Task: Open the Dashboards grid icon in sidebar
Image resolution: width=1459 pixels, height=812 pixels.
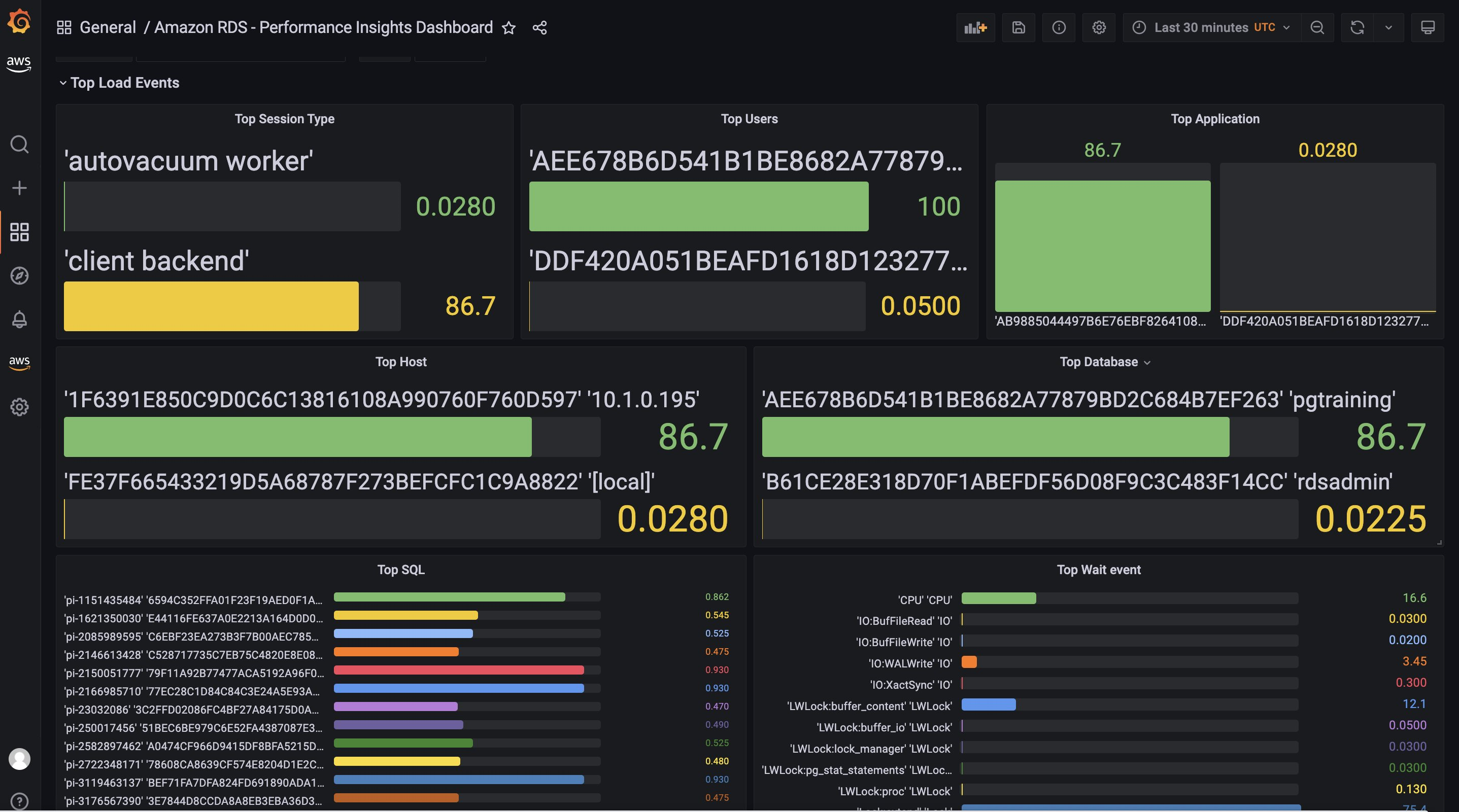Action: pyautogui.click(x=19, y=232)
